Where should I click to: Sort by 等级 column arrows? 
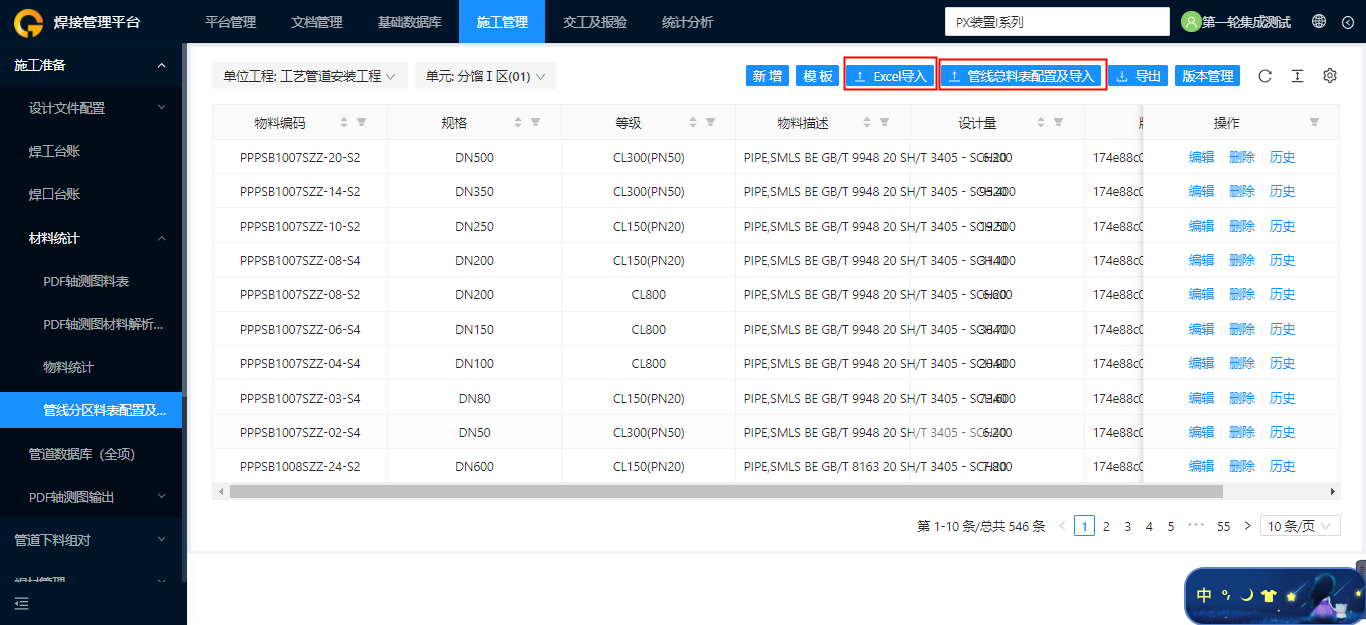[693, 122]
